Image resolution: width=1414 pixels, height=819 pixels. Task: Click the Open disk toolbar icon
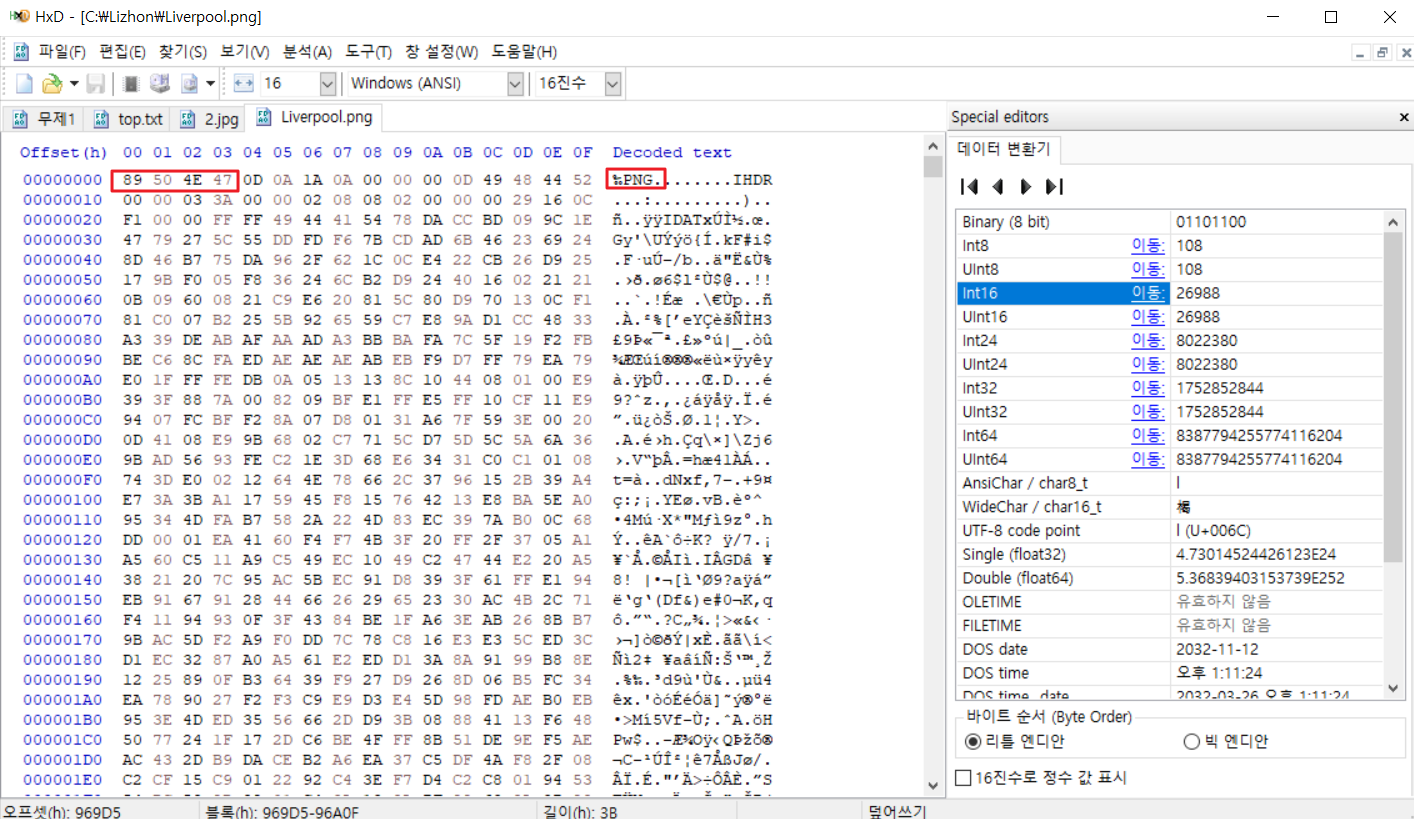pyautogui.click(x=160, y=84)
